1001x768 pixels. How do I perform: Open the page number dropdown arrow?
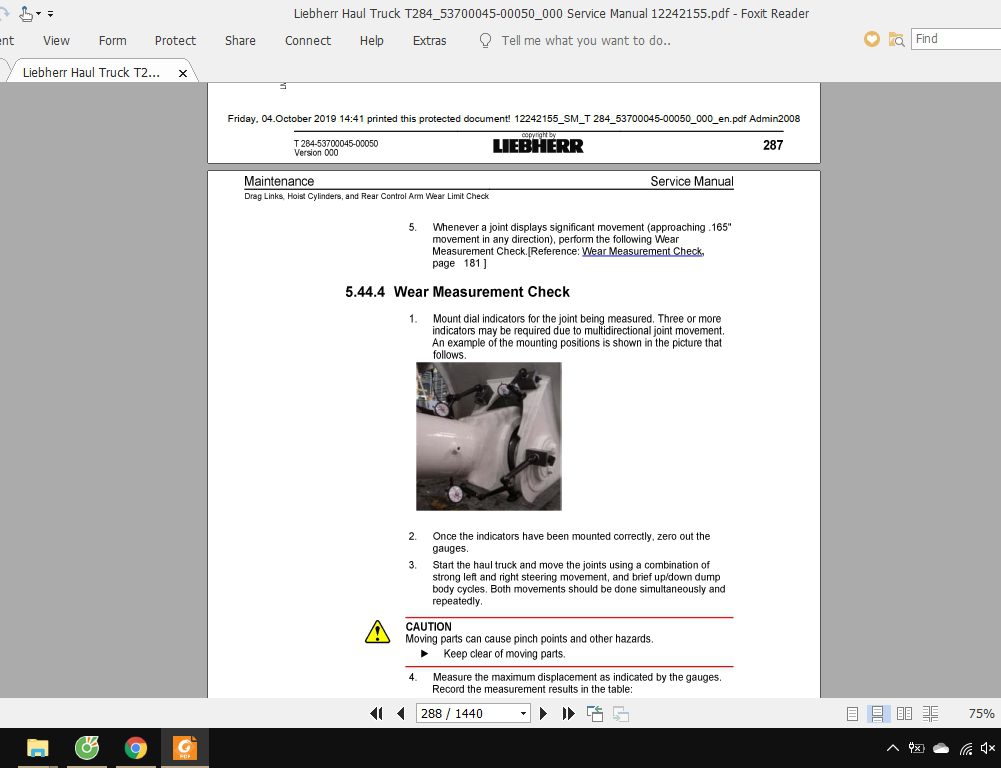coord(523,714)
